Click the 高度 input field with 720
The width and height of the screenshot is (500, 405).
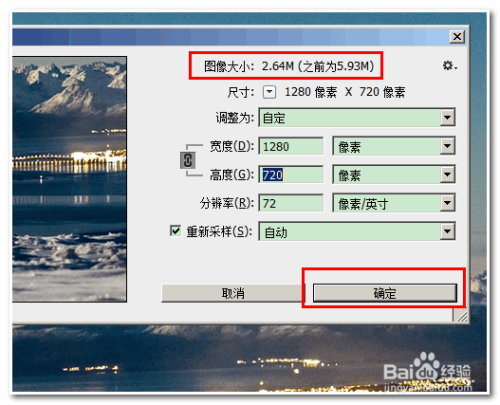pos(291,175)
